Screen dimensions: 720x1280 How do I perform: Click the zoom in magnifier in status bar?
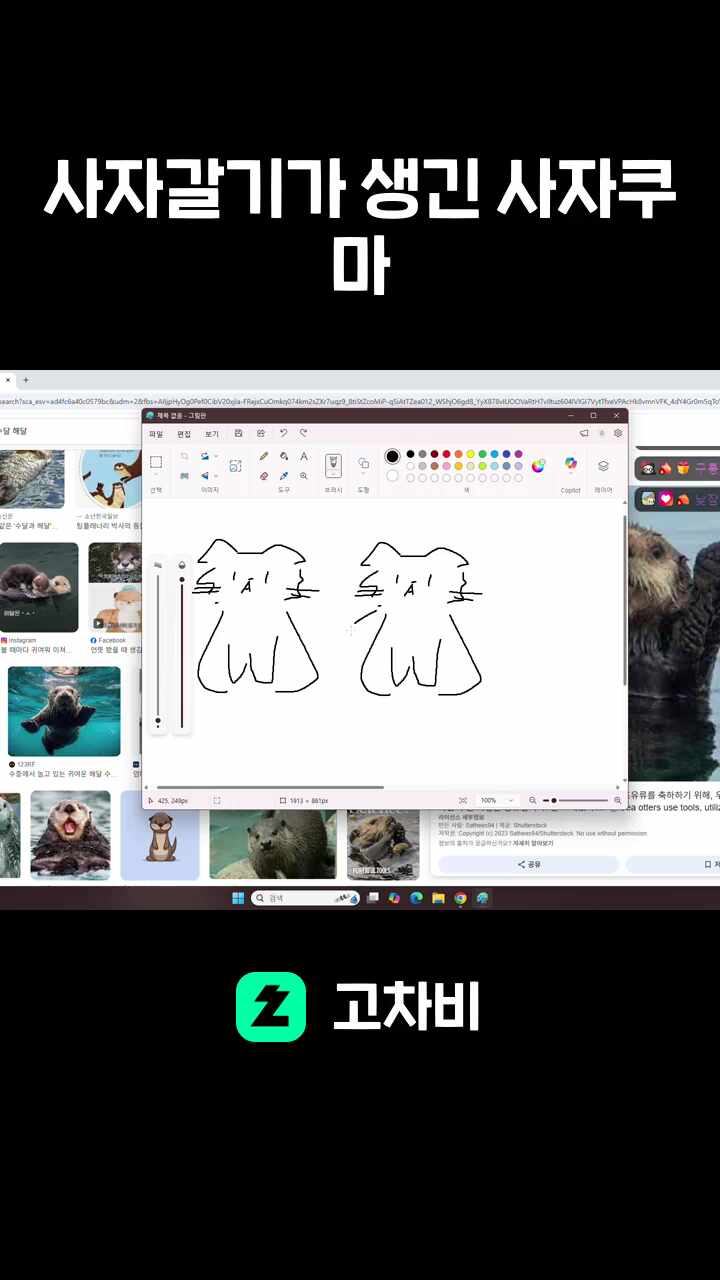tap(618, 800)
